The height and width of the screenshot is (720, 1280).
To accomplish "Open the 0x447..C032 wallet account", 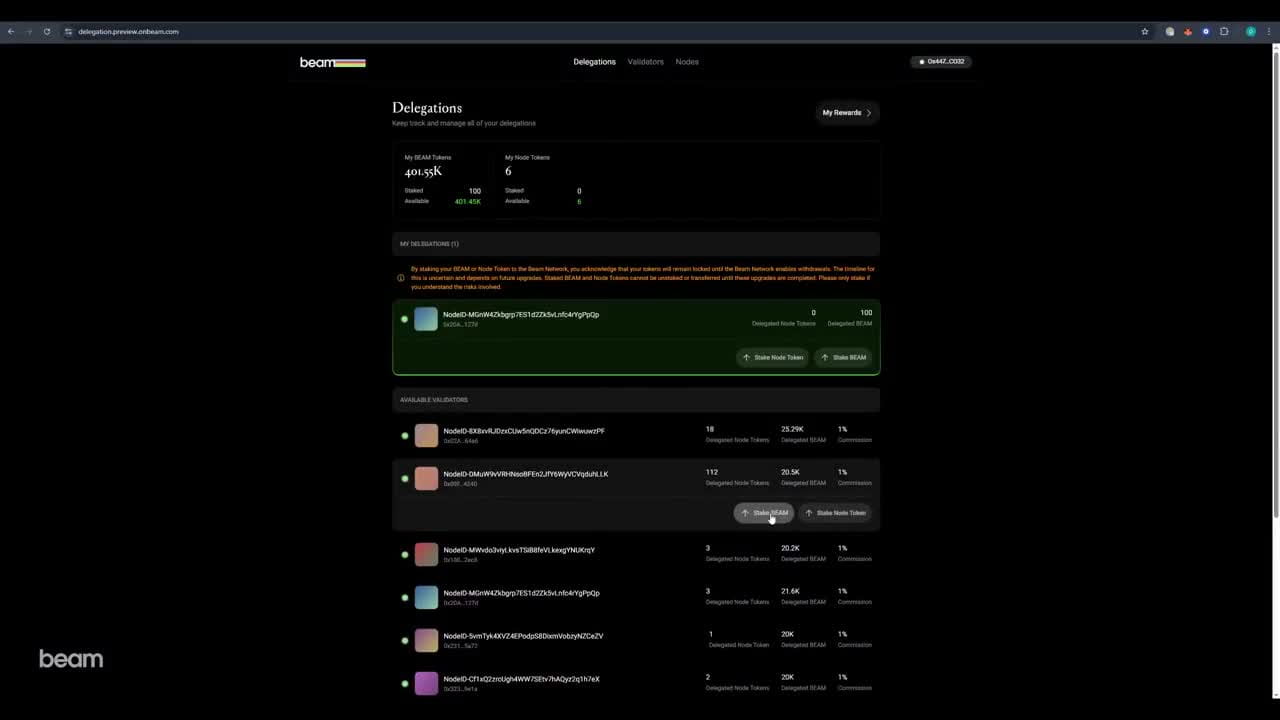I will 940,61.
